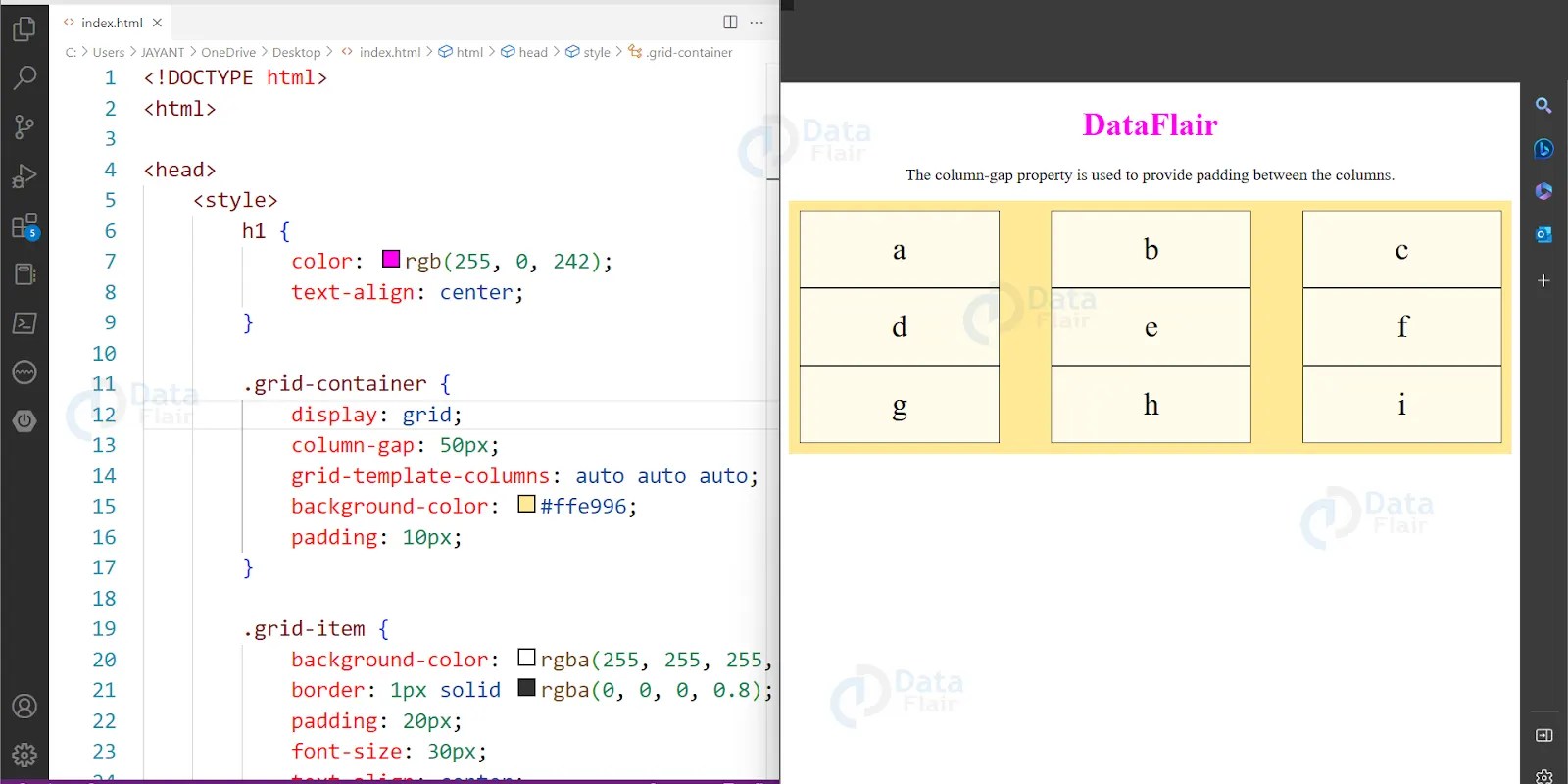The height and width of the screenshot is (784, 1568).
Task: Open the Search view in the activity bar
Action: point(24,77)
